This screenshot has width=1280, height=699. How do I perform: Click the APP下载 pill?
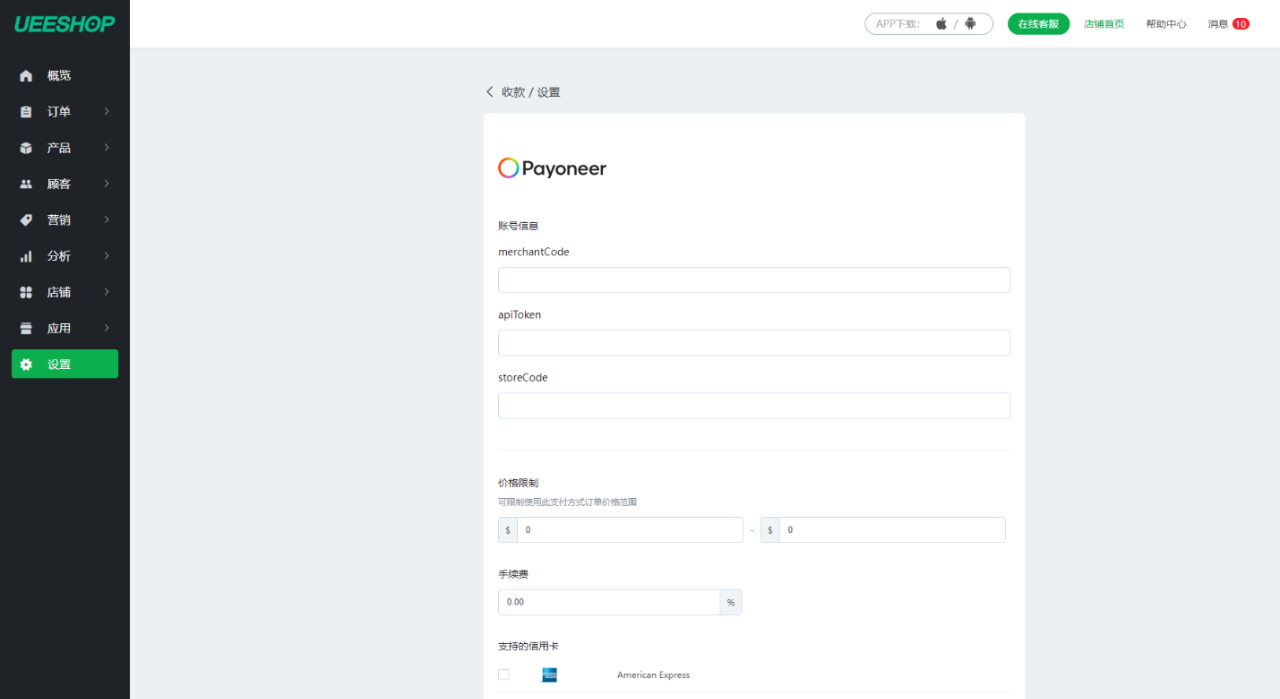click(x=929, y=24)
